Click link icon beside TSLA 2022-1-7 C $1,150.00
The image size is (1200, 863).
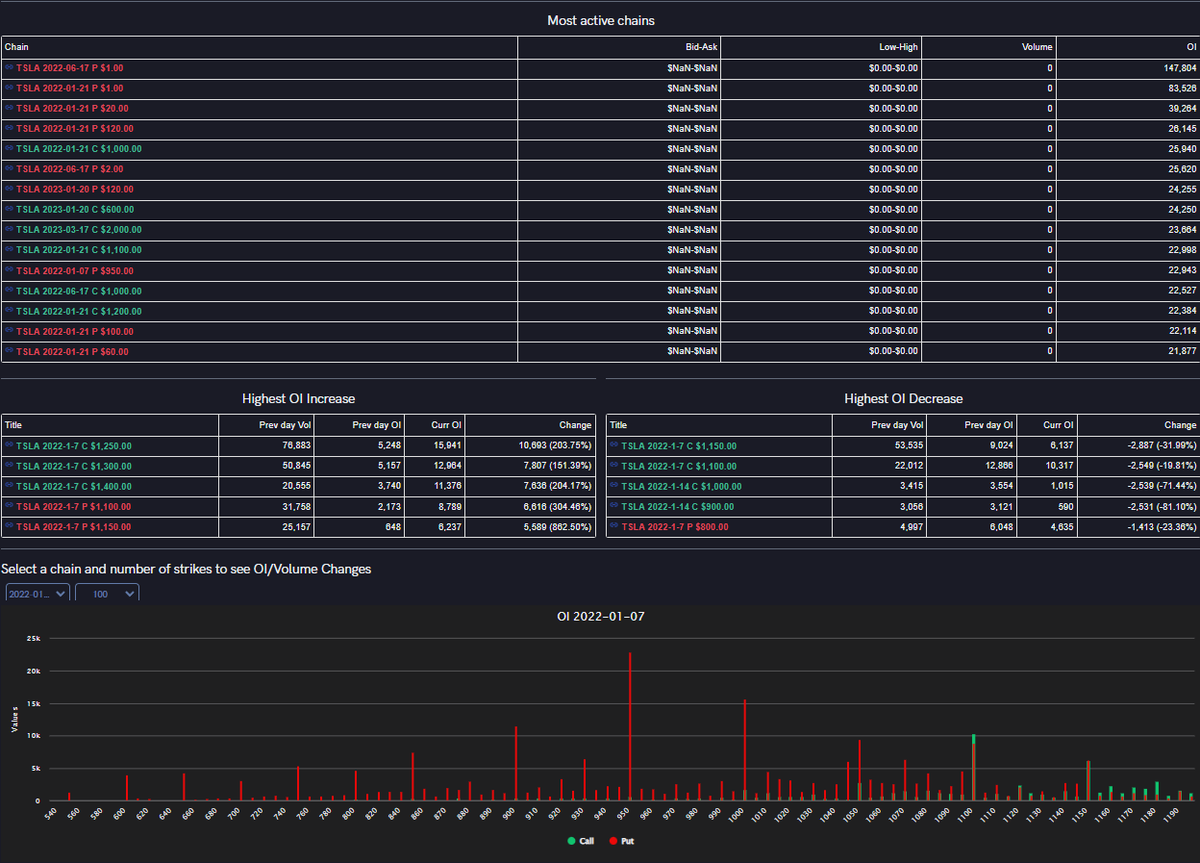coord(614,446)
